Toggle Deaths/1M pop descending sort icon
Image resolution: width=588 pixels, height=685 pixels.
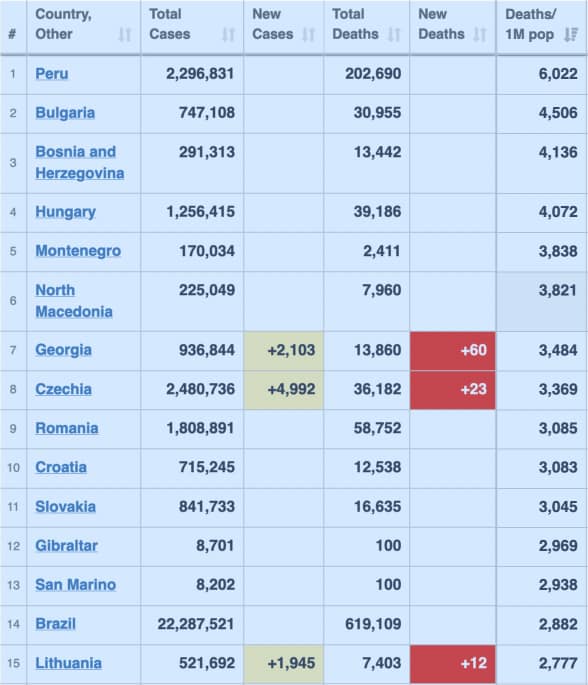571,34
